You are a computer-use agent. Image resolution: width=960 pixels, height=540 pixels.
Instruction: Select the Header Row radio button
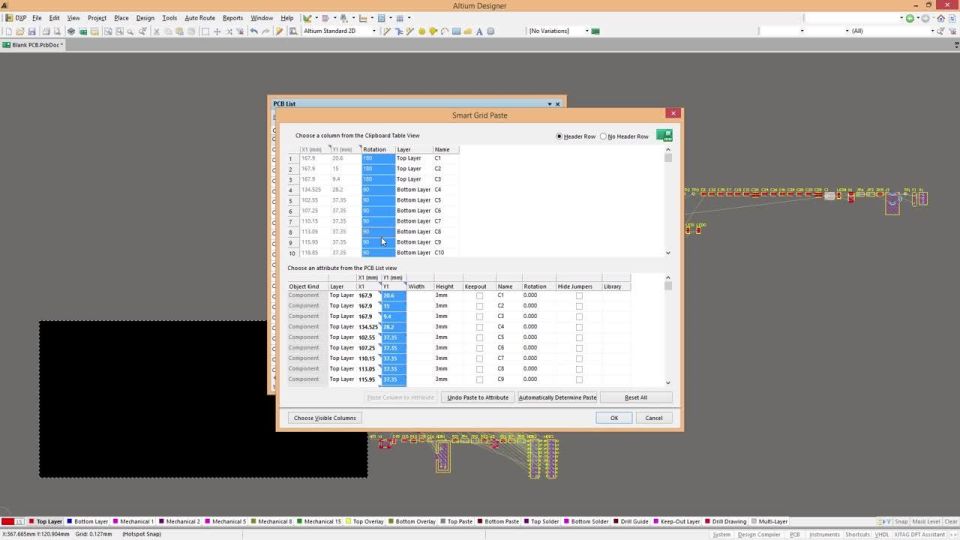559,137
